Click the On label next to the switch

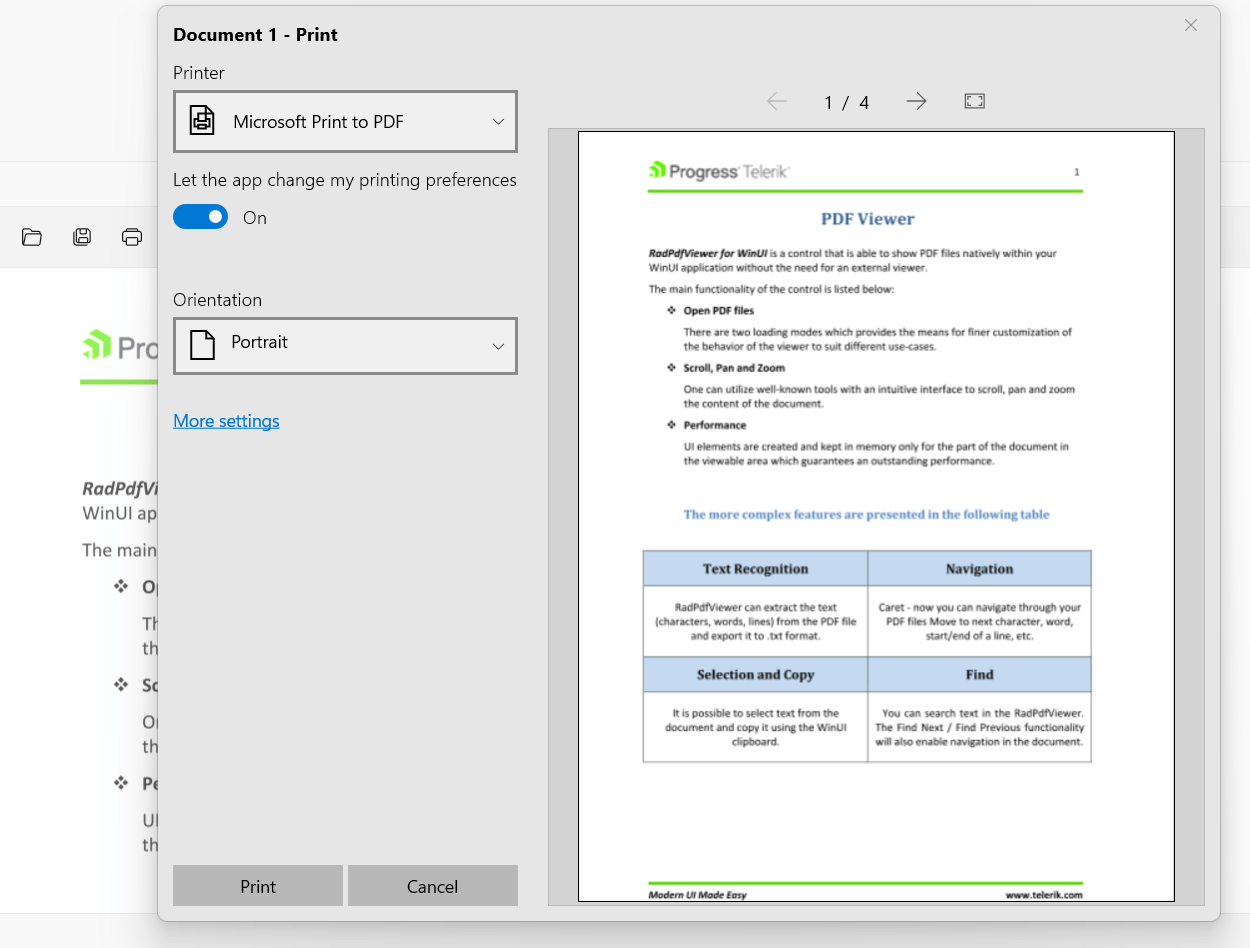pyautogui.click(x=254, y=217)
